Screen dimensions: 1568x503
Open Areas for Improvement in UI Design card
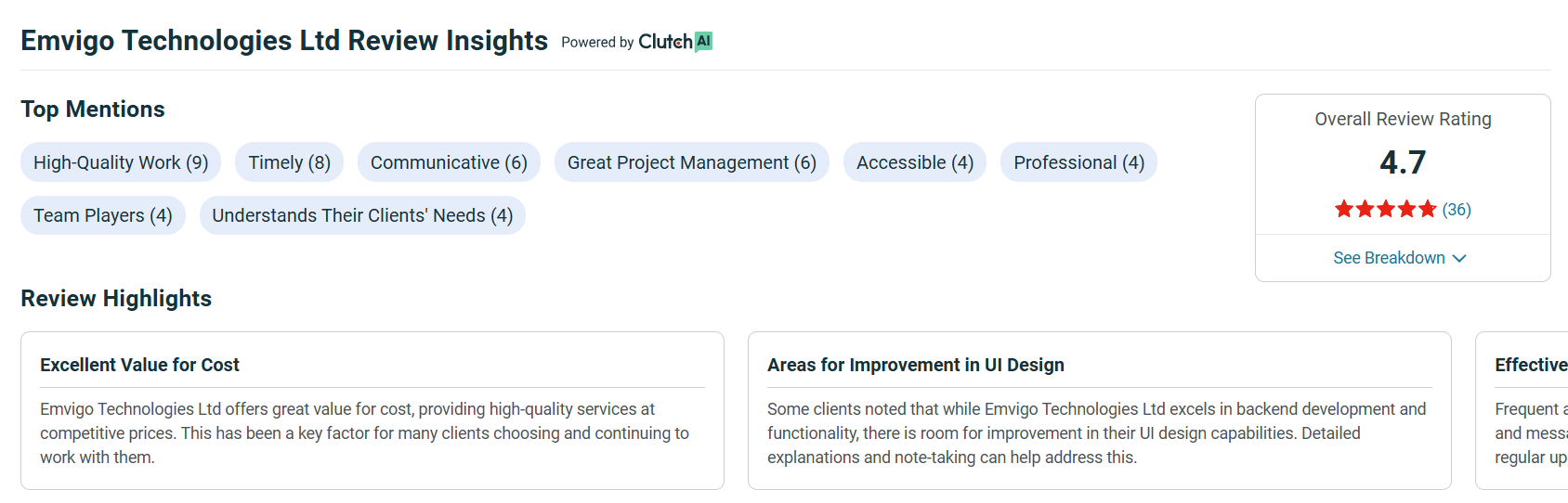click(x=1100, y=410)
